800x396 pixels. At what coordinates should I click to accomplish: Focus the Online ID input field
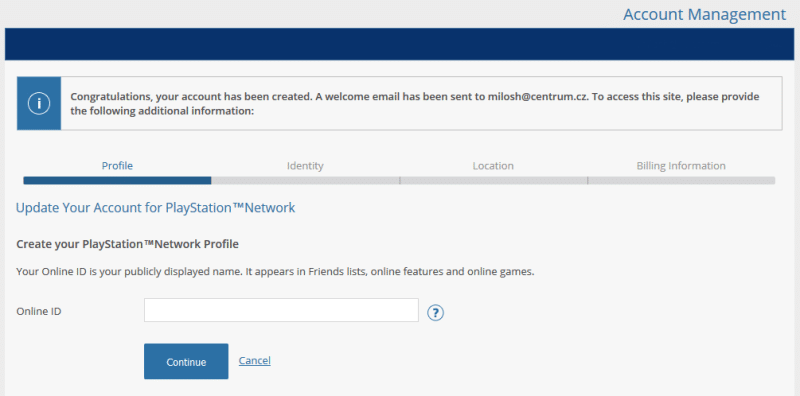[281, 310]
